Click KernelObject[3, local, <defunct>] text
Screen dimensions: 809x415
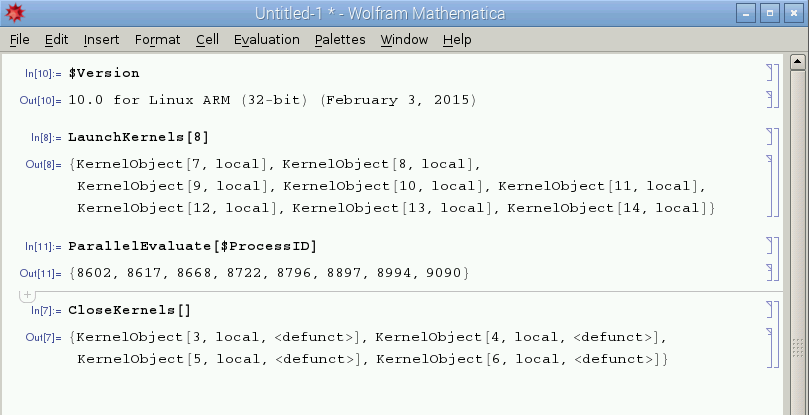pyautogui.click(x=218, y=338)
